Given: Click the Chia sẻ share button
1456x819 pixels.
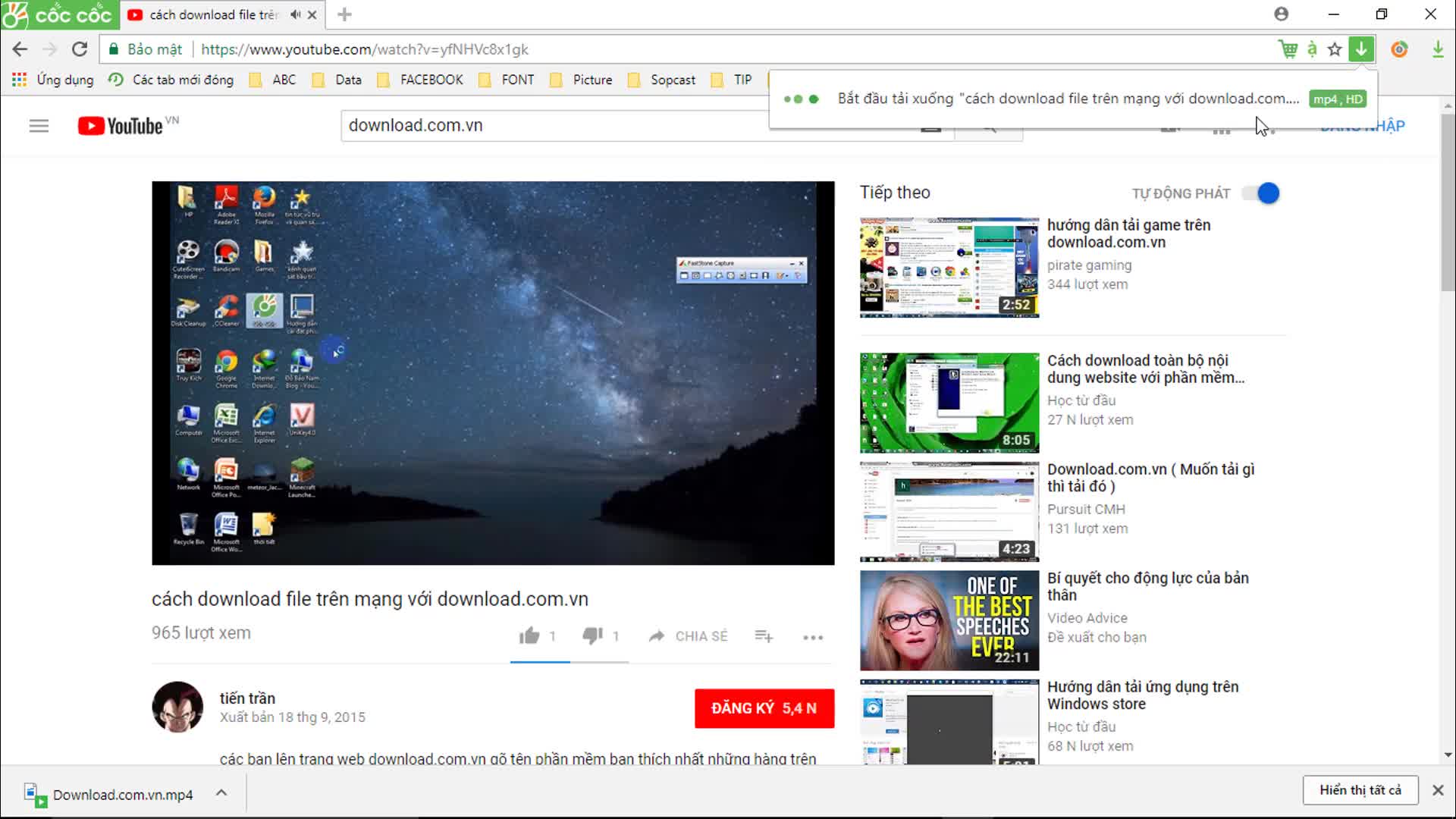Looking at the screenshot, I should point(688,636).
